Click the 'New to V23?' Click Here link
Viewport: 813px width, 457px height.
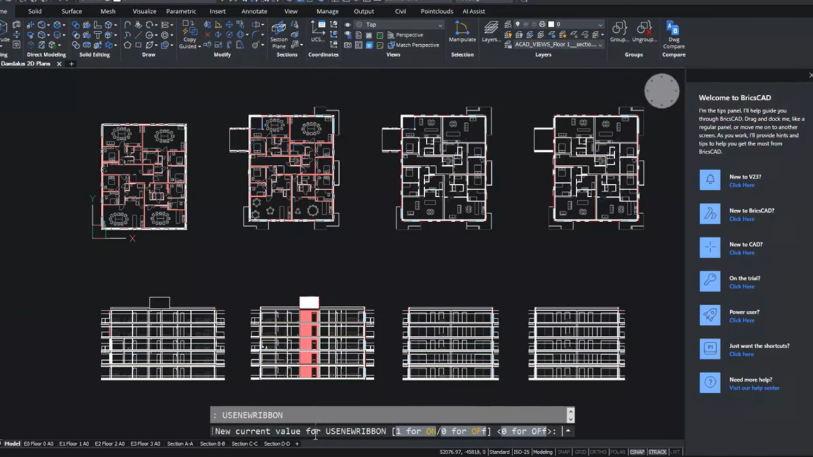(x=741, y=185)
